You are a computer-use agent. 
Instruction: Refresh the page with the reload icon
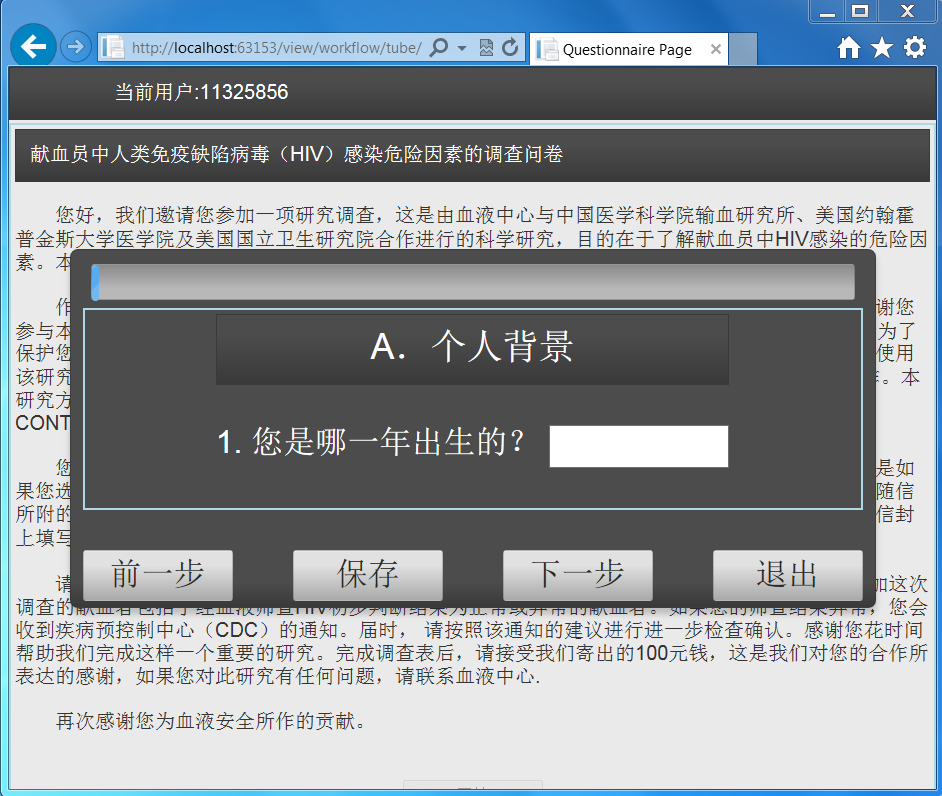(x=510, y=48)
